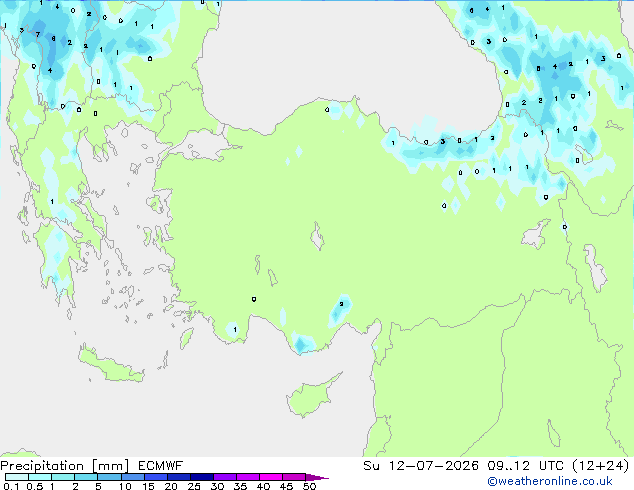Click the 25–30 mm navy legend swatch

(201, 477)
